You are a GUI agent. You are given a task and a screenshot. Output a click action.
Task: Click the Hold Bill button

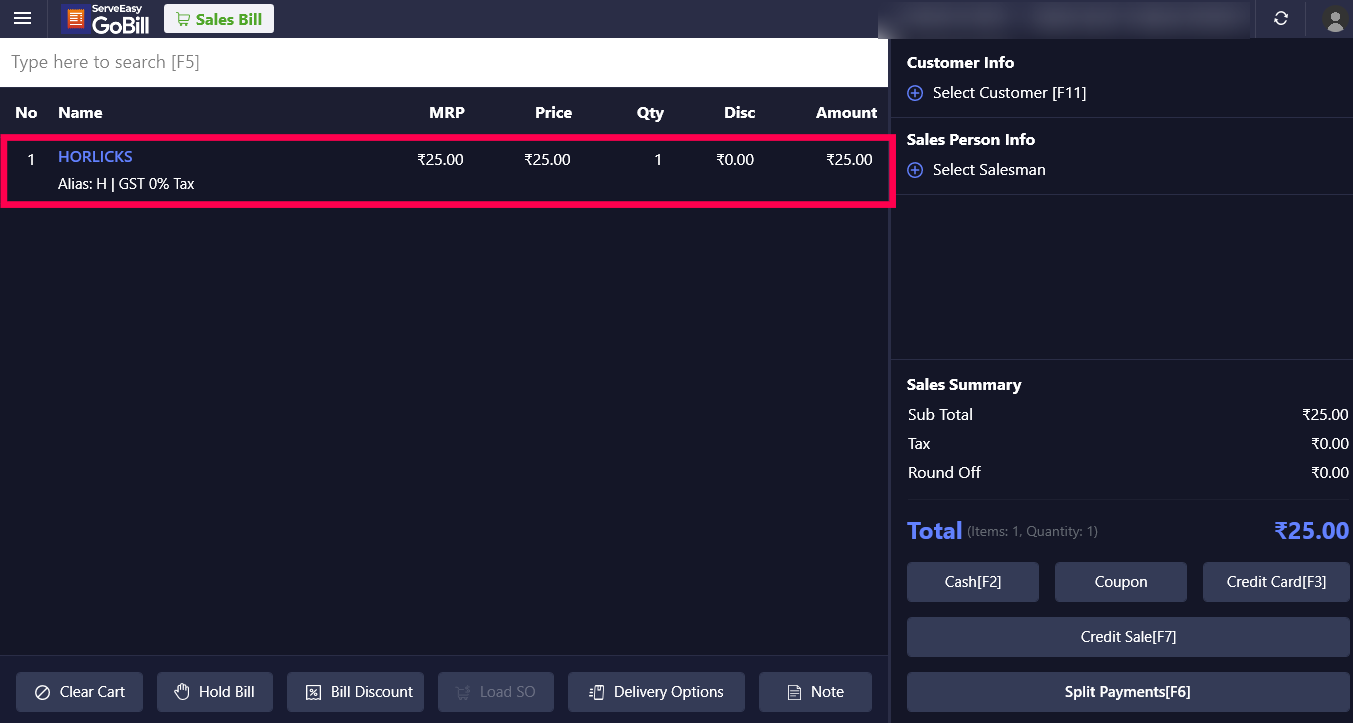pos(215,692)
